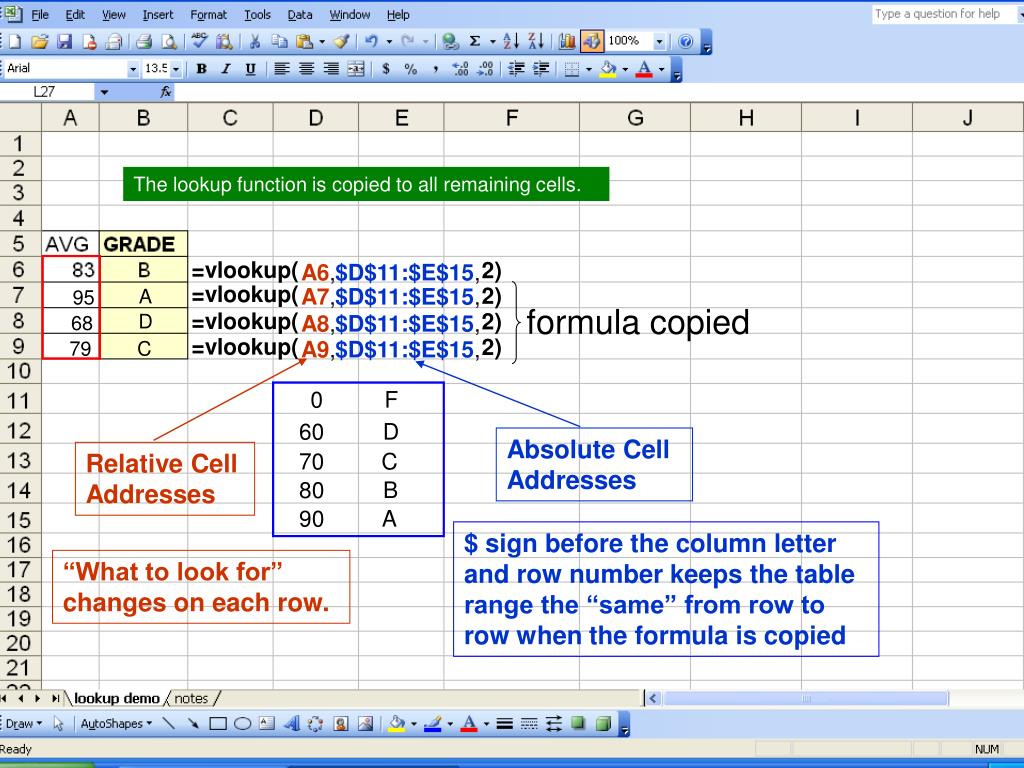This screenshot has width=1024, height=768.
Task: Toggle the Drawing toolbar button
Action: tap(591, 42)
